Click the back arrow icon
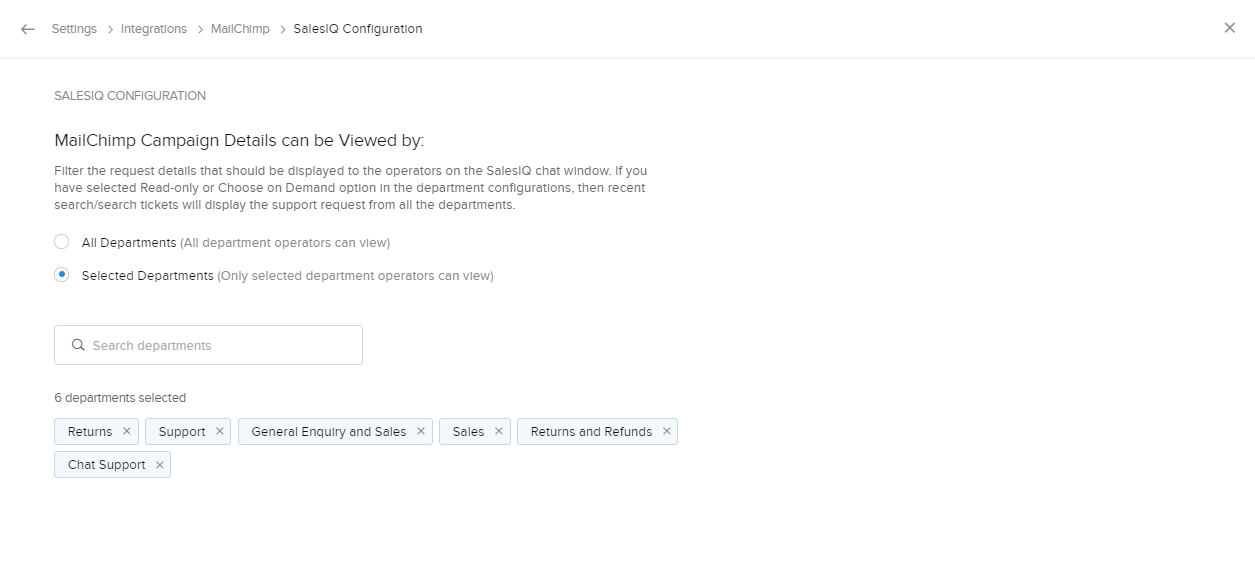Viewport: 1255px width, 569px height. pyautogui.click(x=28, y=29)
